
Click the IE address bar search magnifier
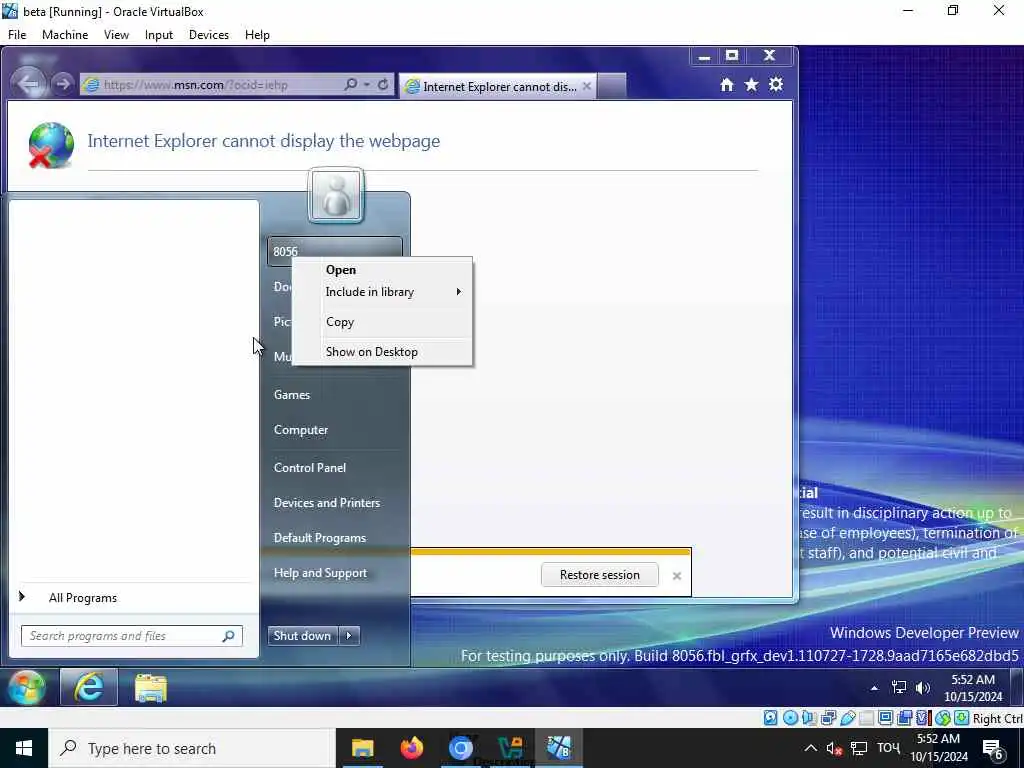pyautogui.click(x=351, y=84)
